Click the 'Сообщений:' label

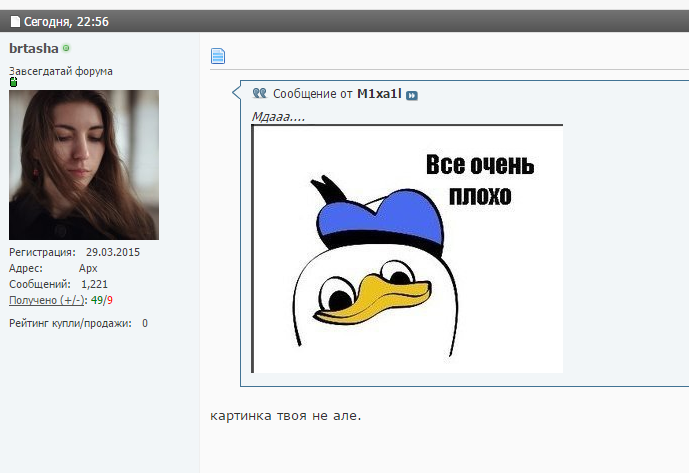click(40, 284)
